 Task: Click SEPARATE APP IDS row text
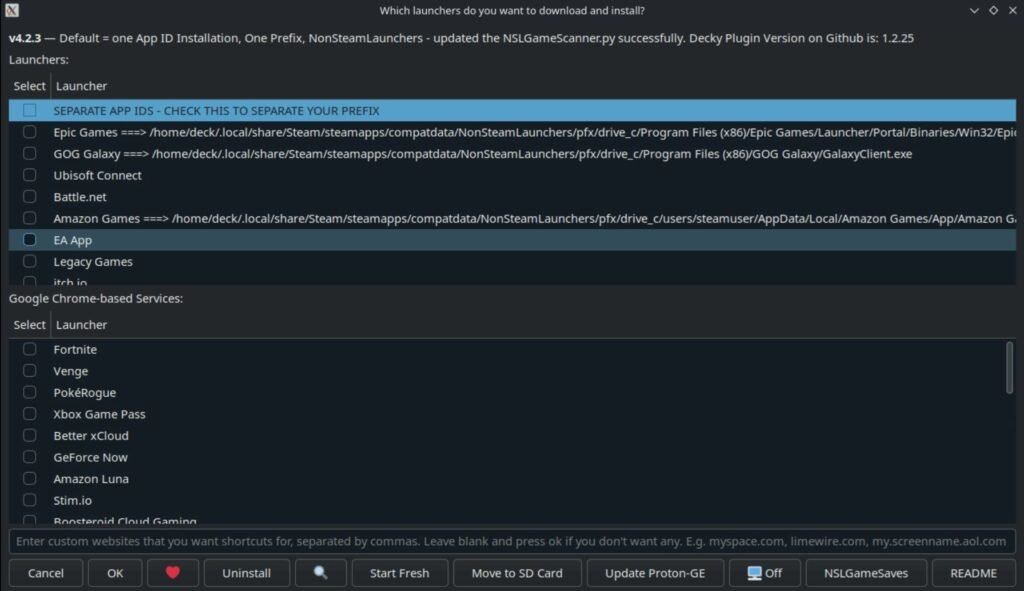216,110
